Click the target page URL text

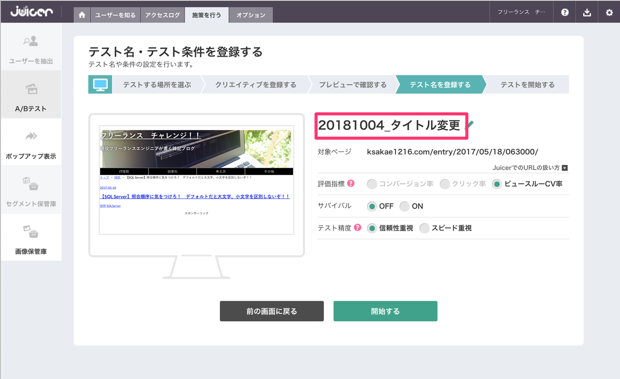(452, 152)
